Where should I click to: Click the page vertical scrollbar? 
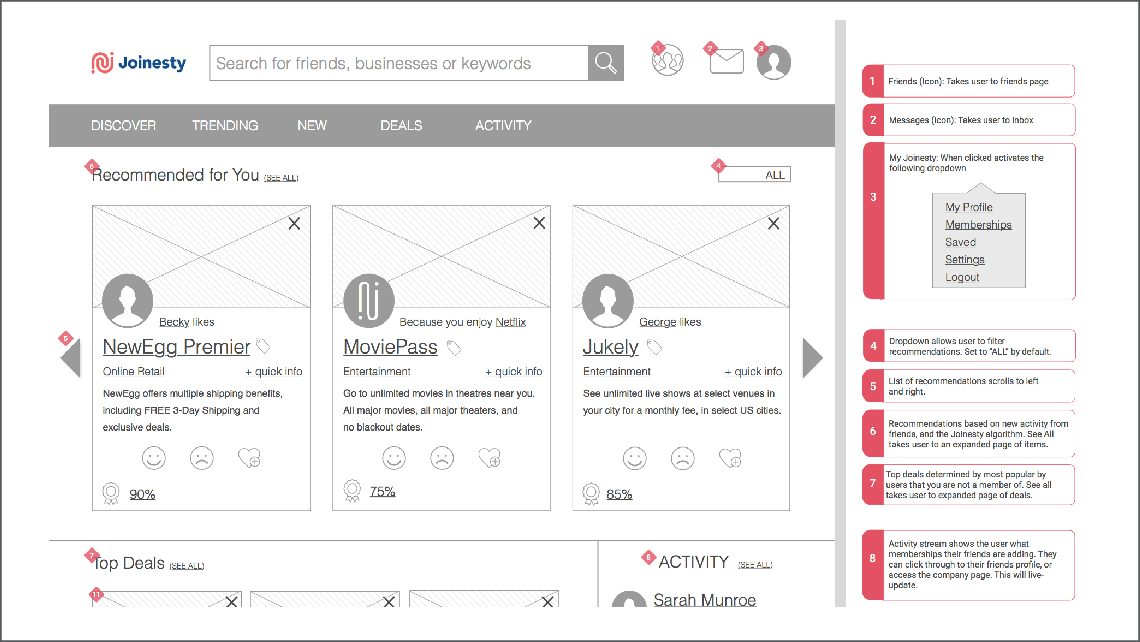click(840, 313)
